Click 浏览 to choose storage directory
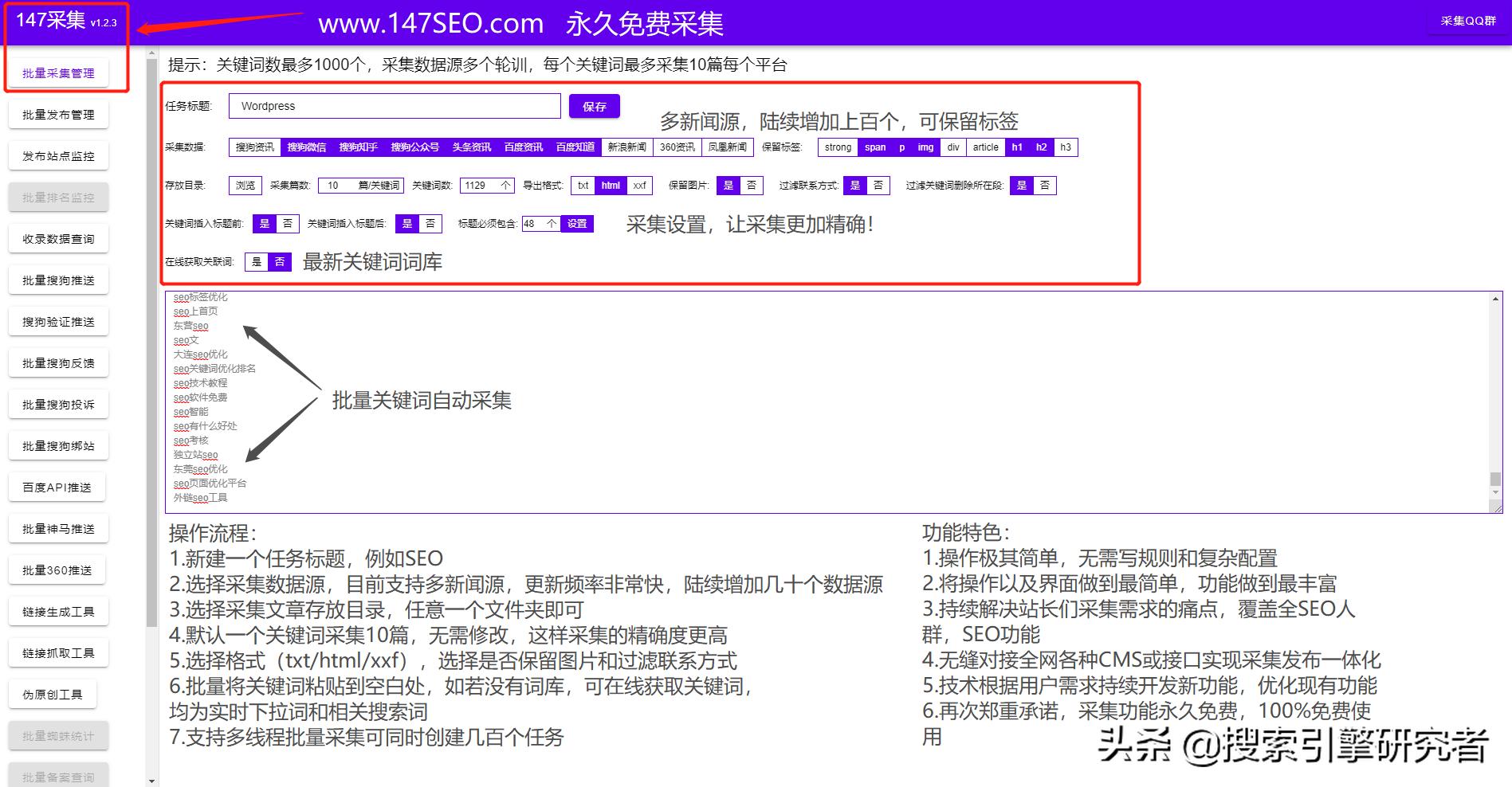This screenshot has height=787, width=1512. (245, 185)
